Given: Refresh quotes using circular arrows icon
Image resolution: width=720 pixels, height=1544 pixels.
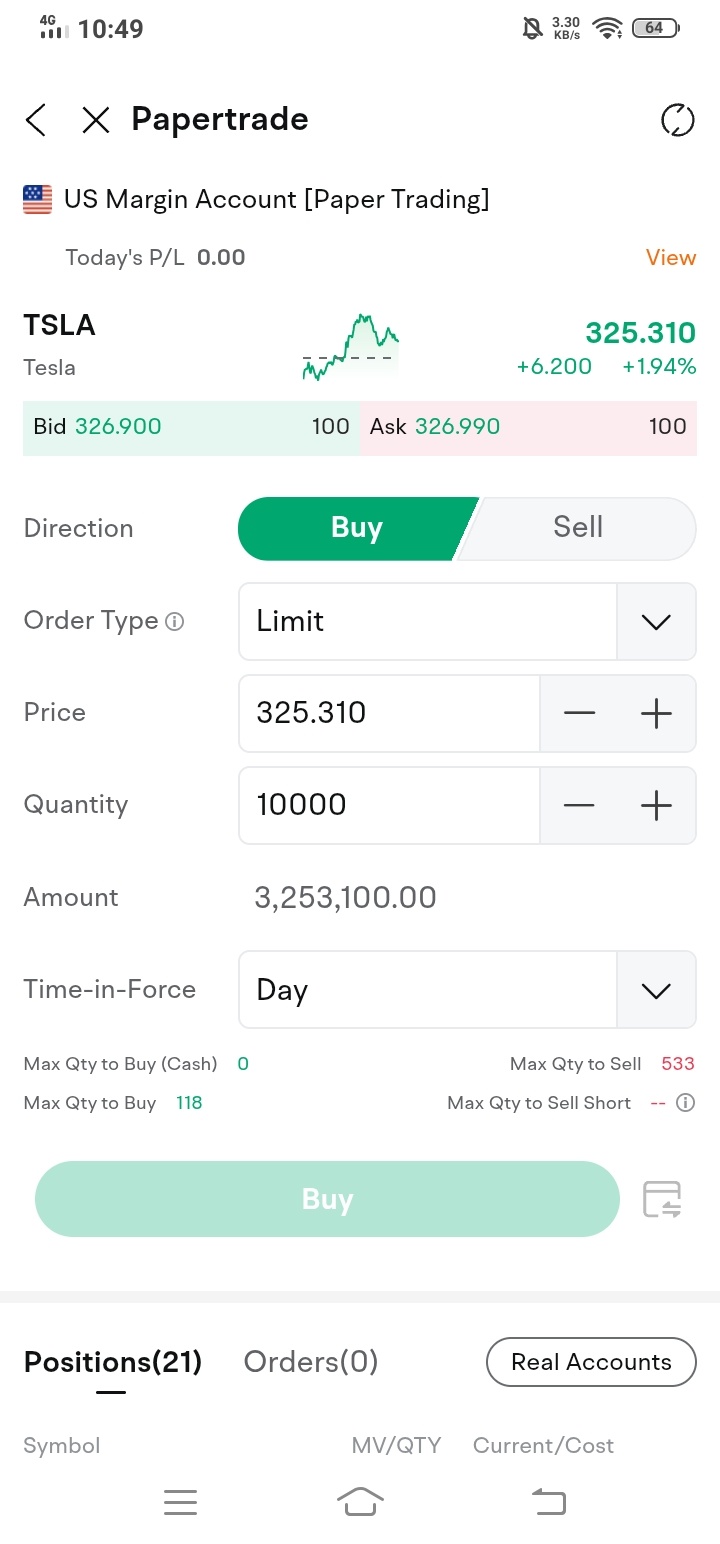Looking at the screenshot, I should click(677, 120).
